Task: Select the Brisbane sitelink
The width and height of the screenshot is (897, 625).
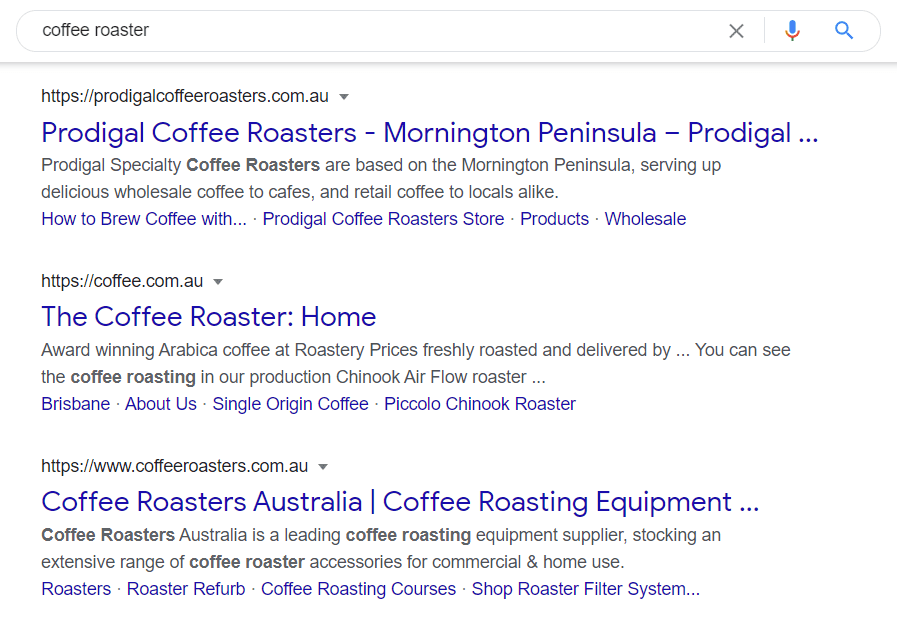Action: point(75,404)
